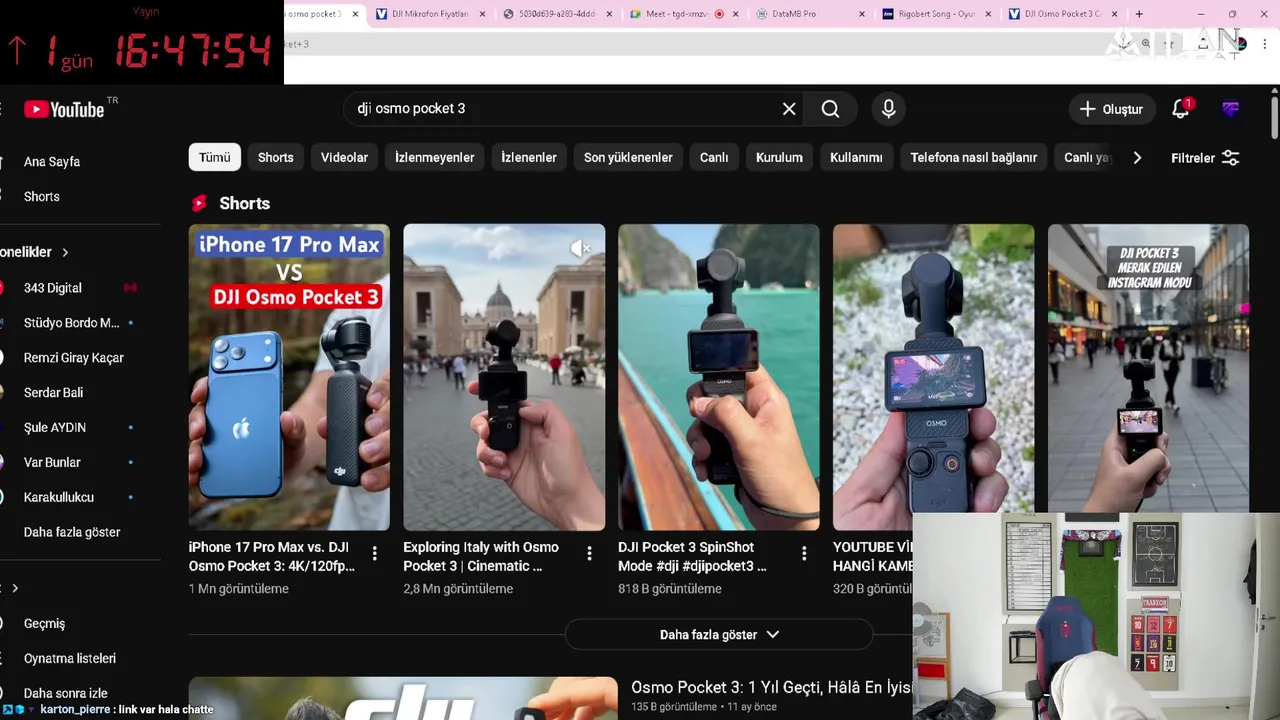
Task: Clear the search box with the X icon
Action: (789, 109)
